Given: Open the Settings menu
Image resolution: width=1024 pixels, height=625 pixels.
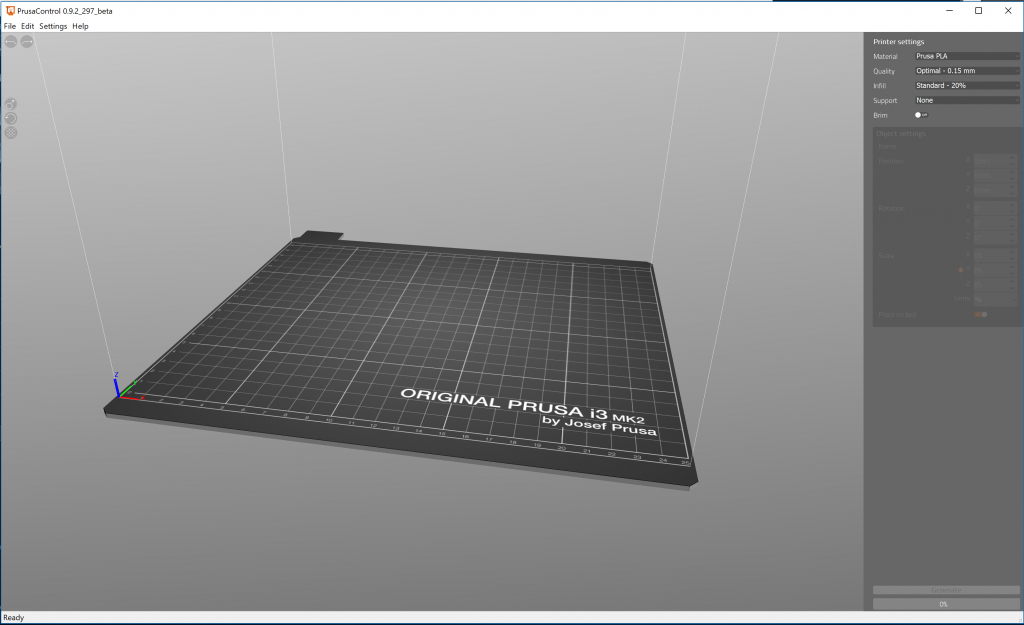Looking at the screenshot, I should point(53,26).
